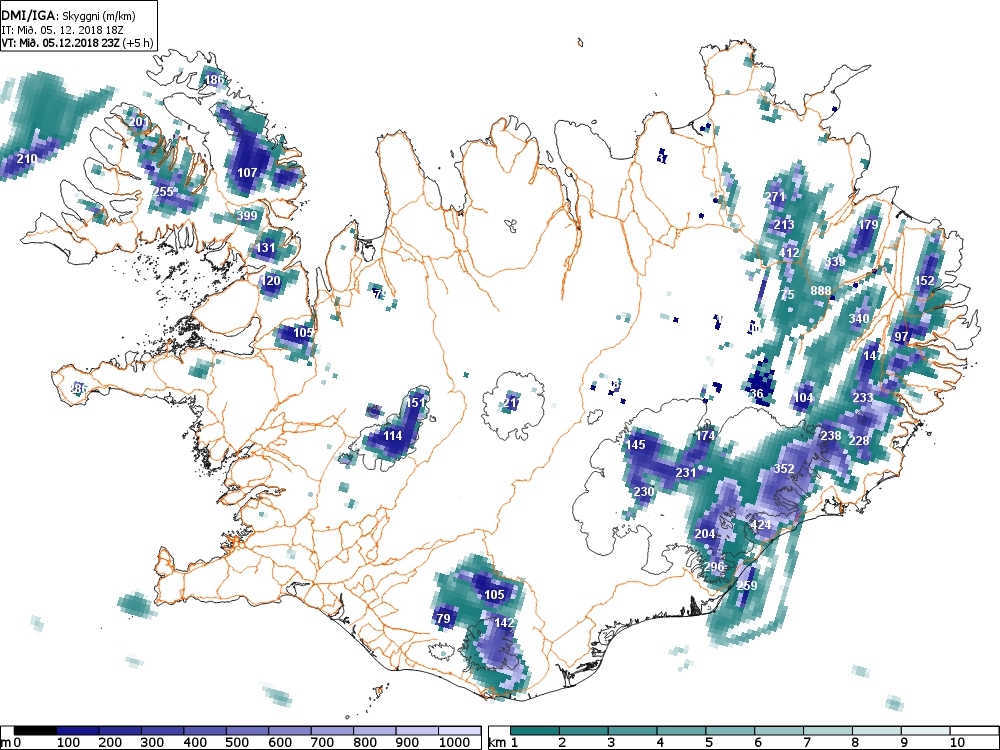Click the visibility value 424

click(x=761, y=525)
